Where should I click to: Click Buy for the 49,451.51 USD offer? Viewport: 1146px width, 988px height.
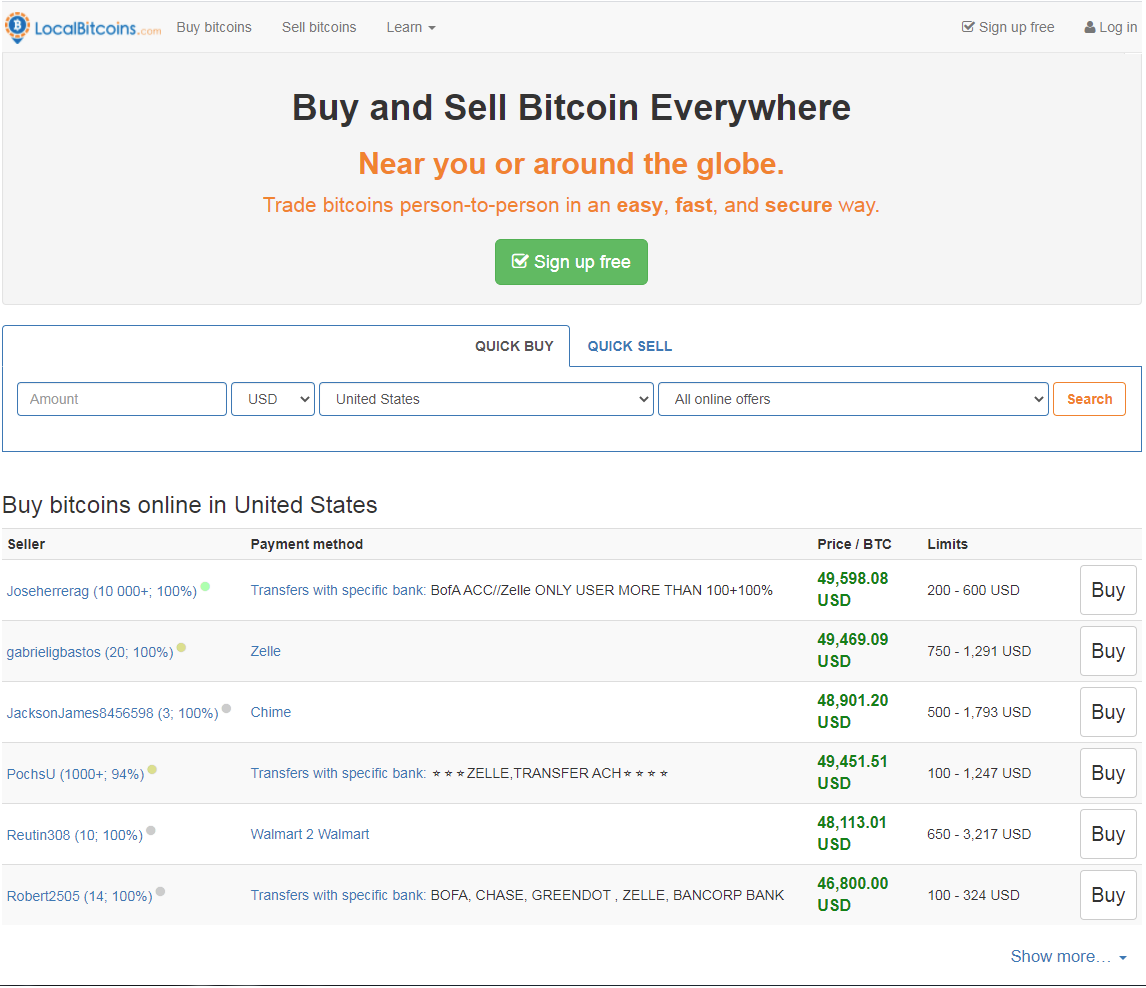[1108, 773]
